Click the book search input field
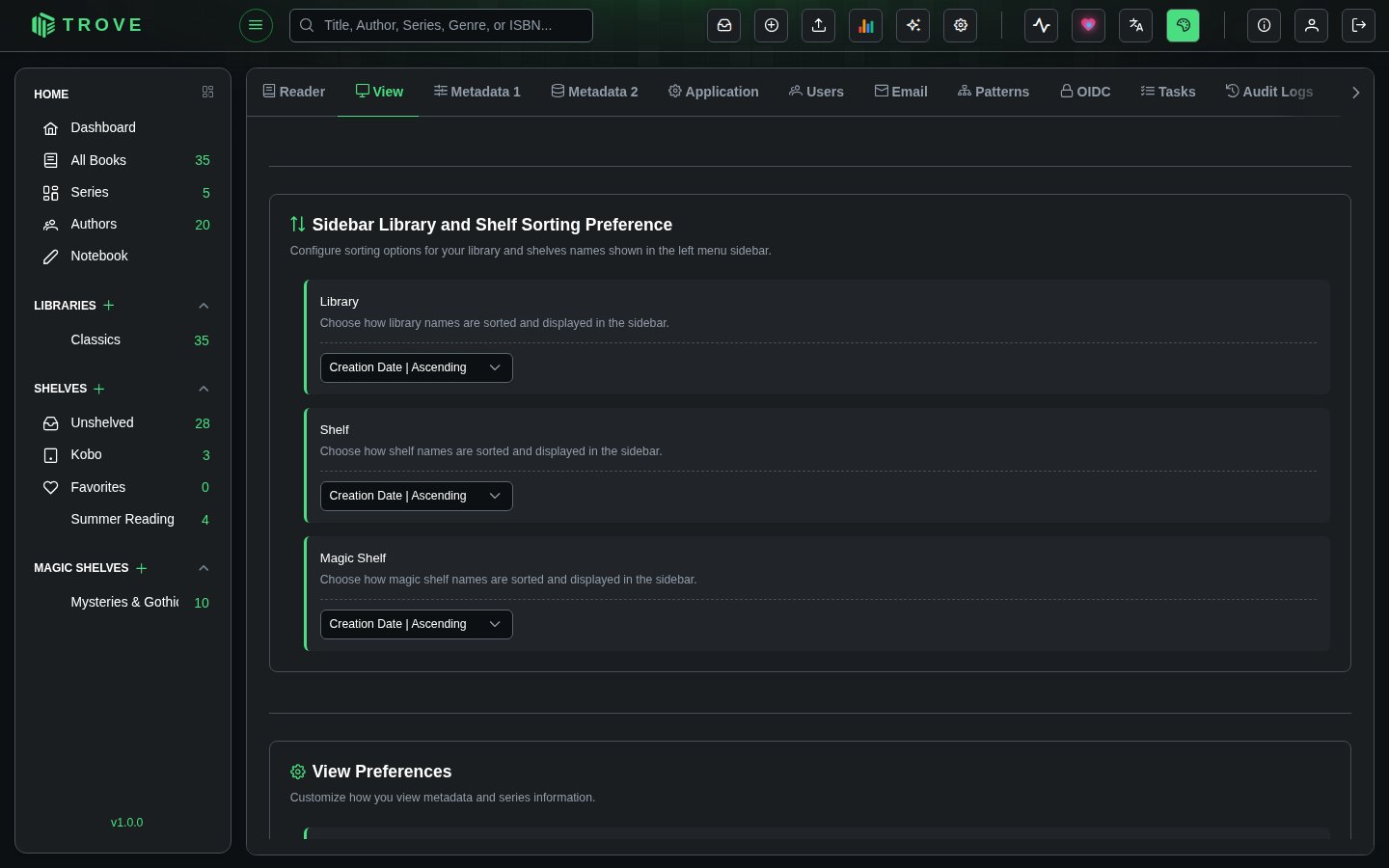The height and width of the screenshot is (868, 1389). click(x=441, y=25)
